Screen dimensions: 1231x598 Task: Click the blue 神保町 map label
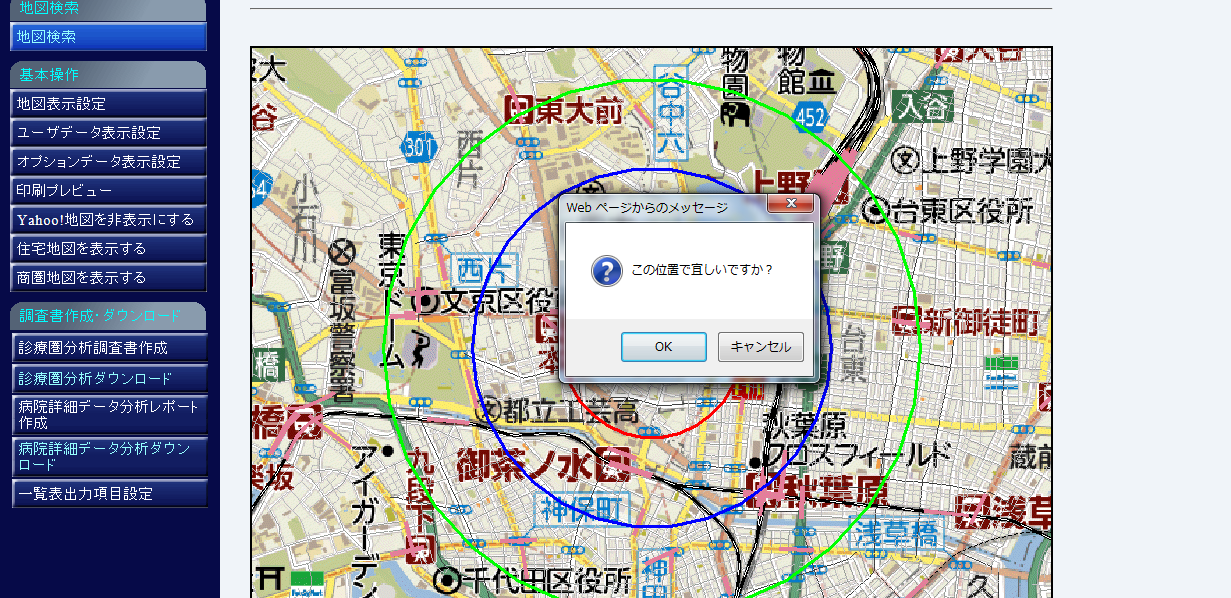coord(582,508)
